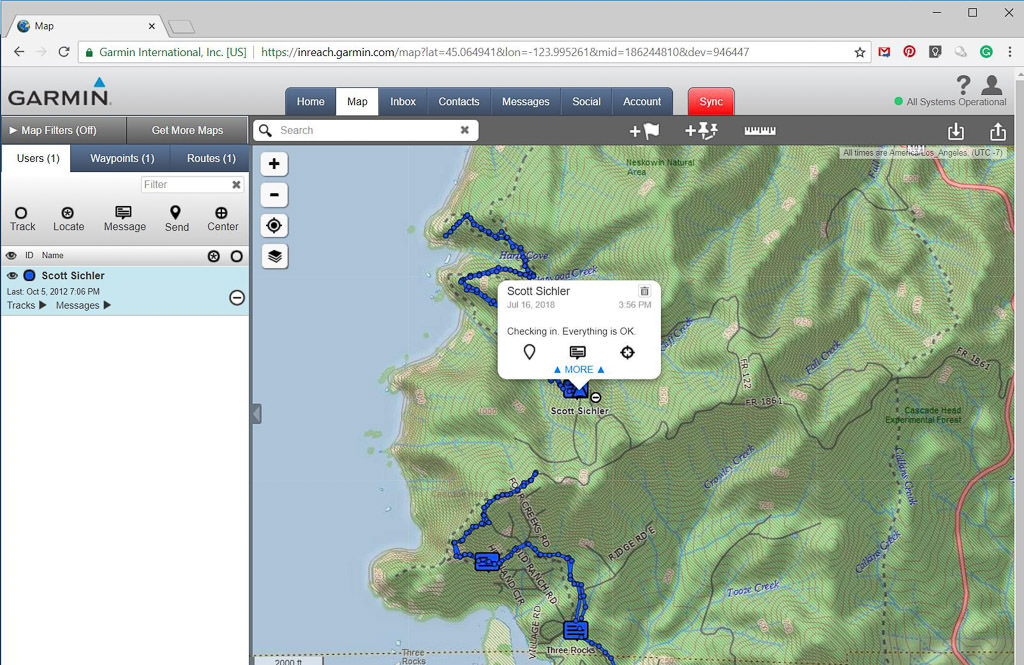Image resolution: width=1024 pixels, height=665 pixels.
Task: Toggle the track circle in list header
Action: (x=236, y=256)
